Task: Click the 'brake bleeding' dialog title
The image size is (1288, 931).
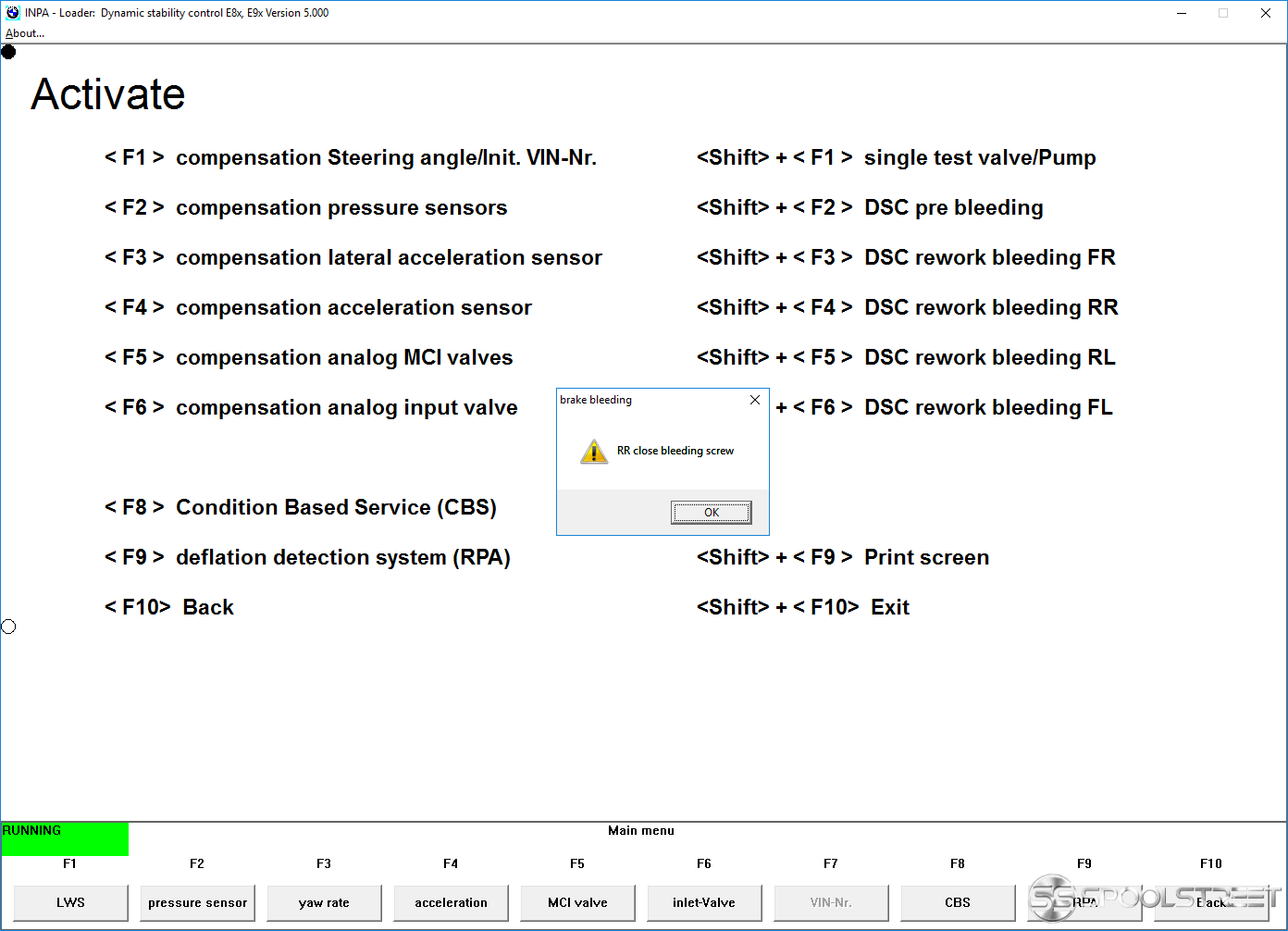Action: [x=596, y=400]
